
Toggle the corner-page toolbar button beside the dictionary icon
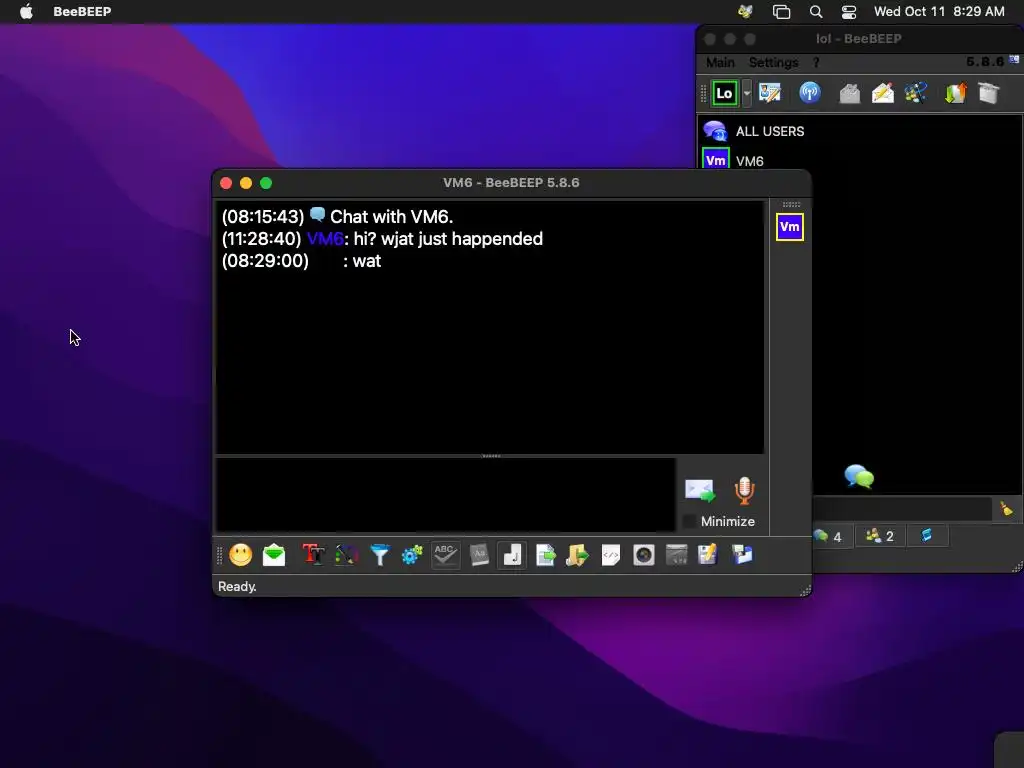[512, 555]
